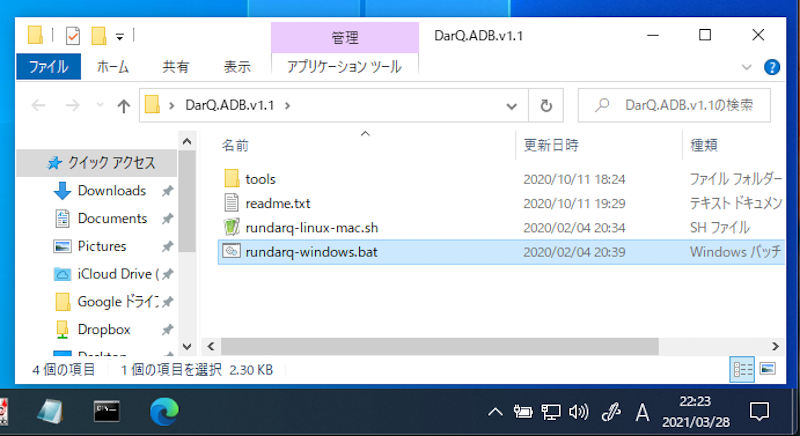This screenshot has height=436, width=800.
Task: Show hidden system tray icons
Action: 494,411
